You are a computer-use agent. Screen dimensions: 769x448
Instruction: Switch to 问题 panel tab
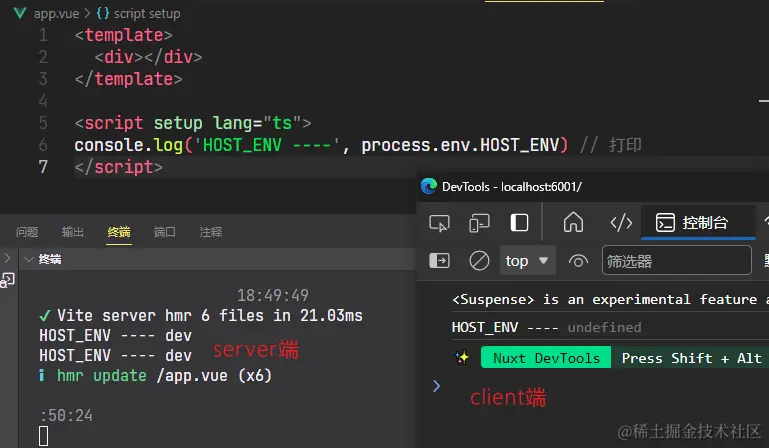click(x=27, y=232)
